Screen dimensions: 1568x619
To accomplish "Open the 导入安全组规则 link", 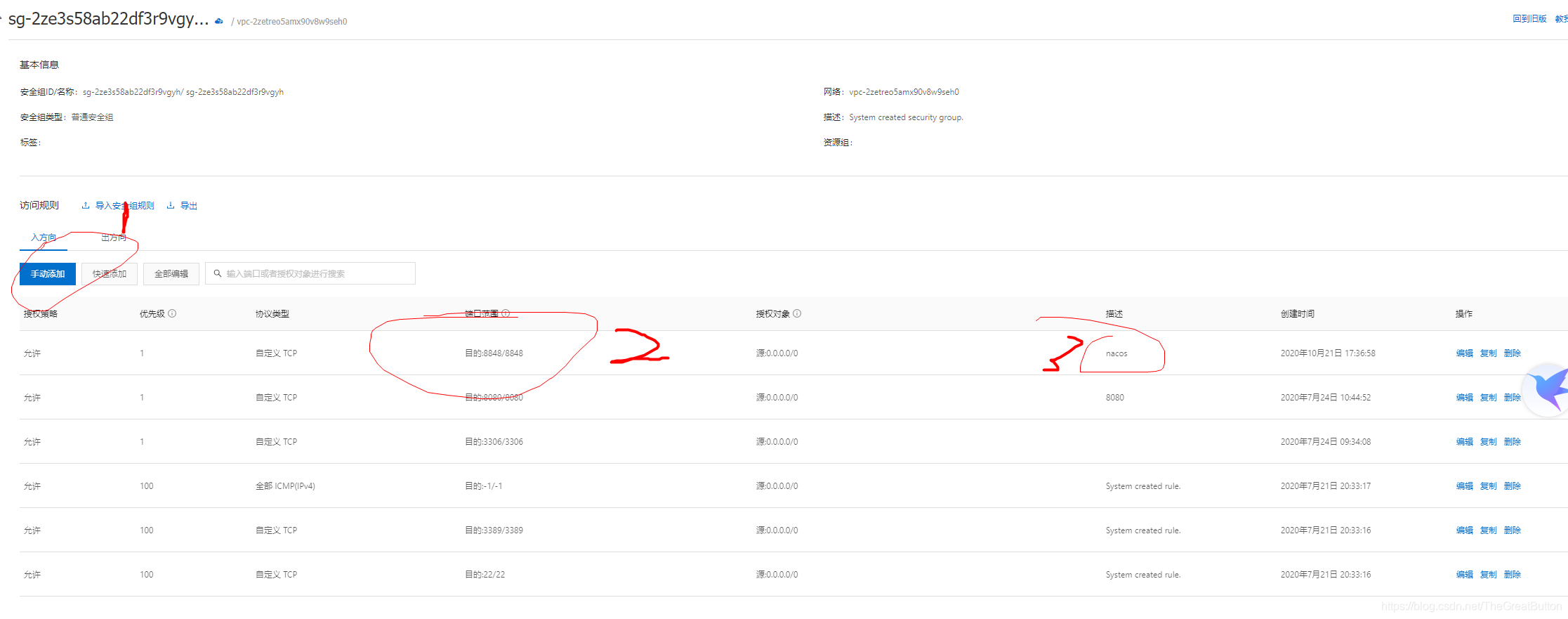I will click(x=125, y=206).
